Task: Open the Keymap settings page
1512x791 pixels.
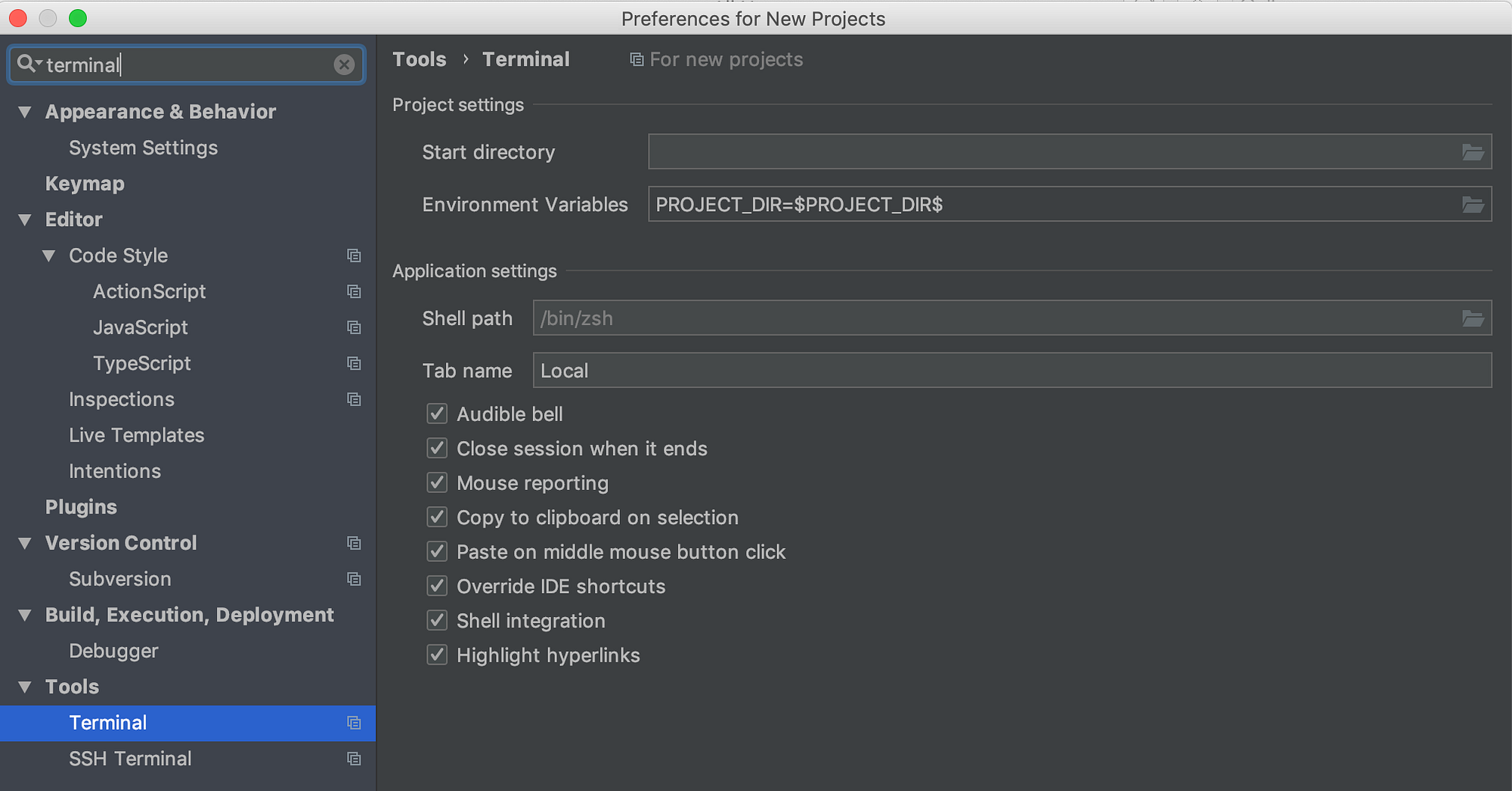Action: 85,183
